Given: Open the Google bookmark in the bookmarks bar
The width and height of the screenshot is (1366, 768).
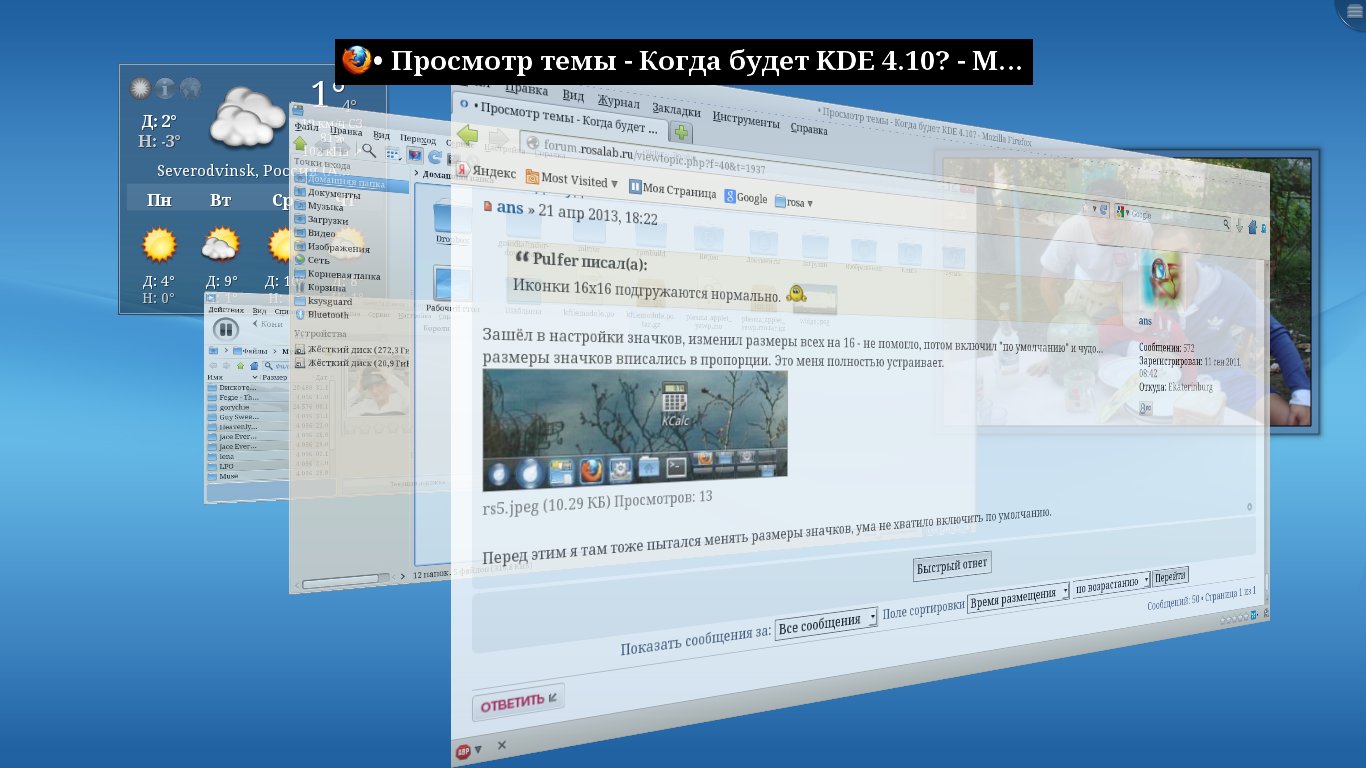Looking at the screenshot, I should pyautogui.click(x=746, y=197).
